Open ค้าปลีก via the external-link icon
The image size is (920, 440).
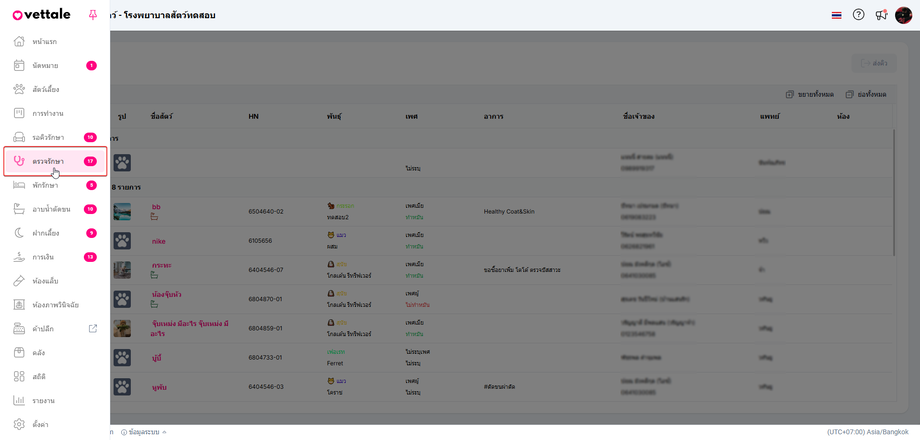pyautogui.click(x=93, y=329)
